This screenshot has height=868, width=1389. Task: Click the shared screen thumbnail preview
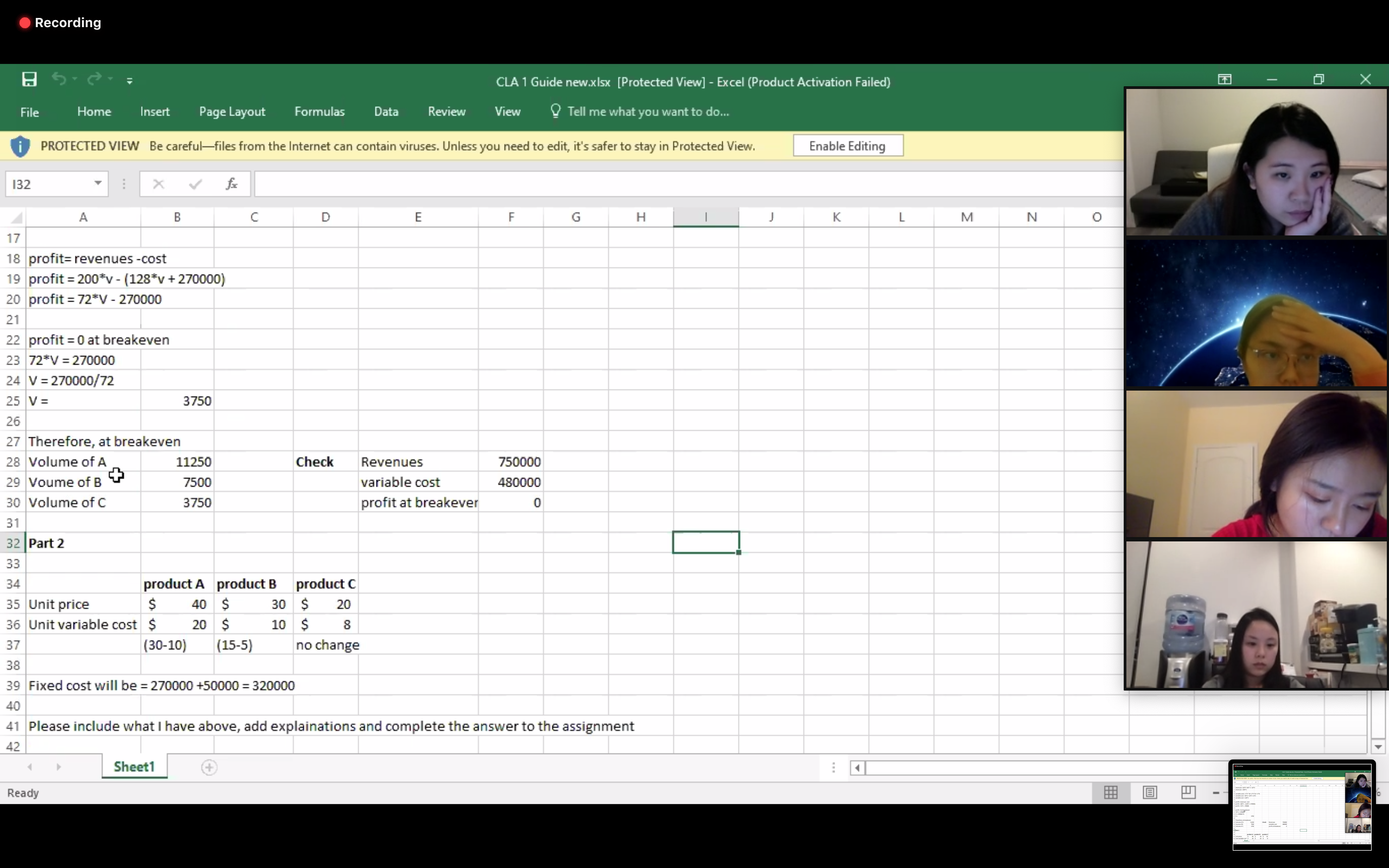tap(1302, 806)
